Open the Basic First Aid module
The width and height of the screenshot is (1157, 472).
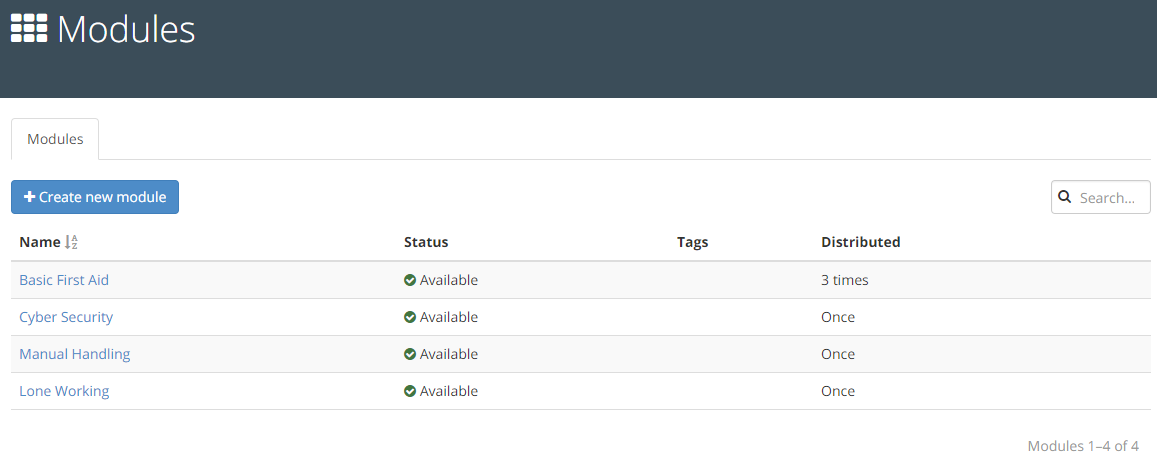click(x=64, y=280)
